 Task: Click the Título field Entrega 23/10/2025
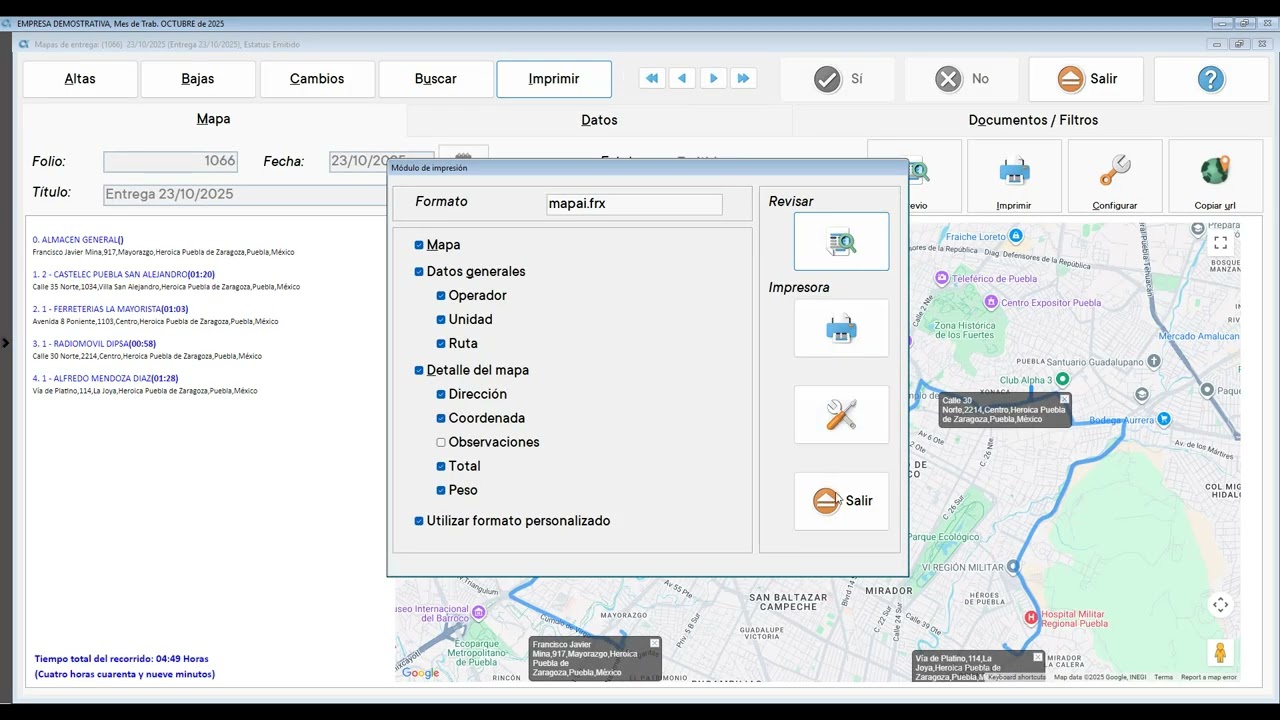[x=245, y=194]
